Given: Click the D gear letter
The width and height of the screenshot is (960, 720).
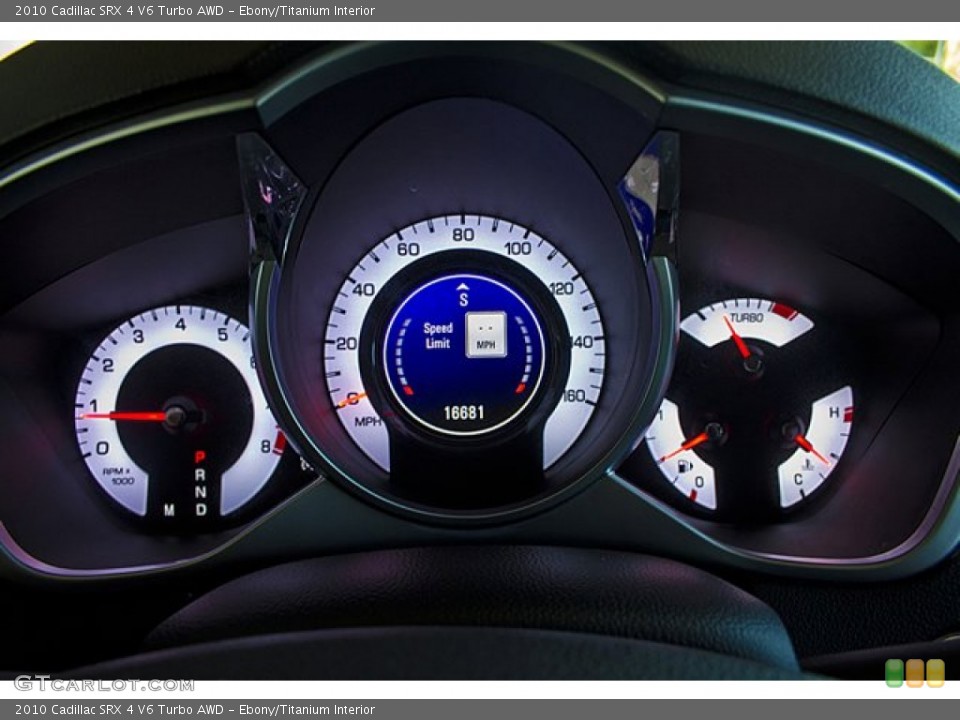Looking at the screenshot, I should [x=201, y=509].
